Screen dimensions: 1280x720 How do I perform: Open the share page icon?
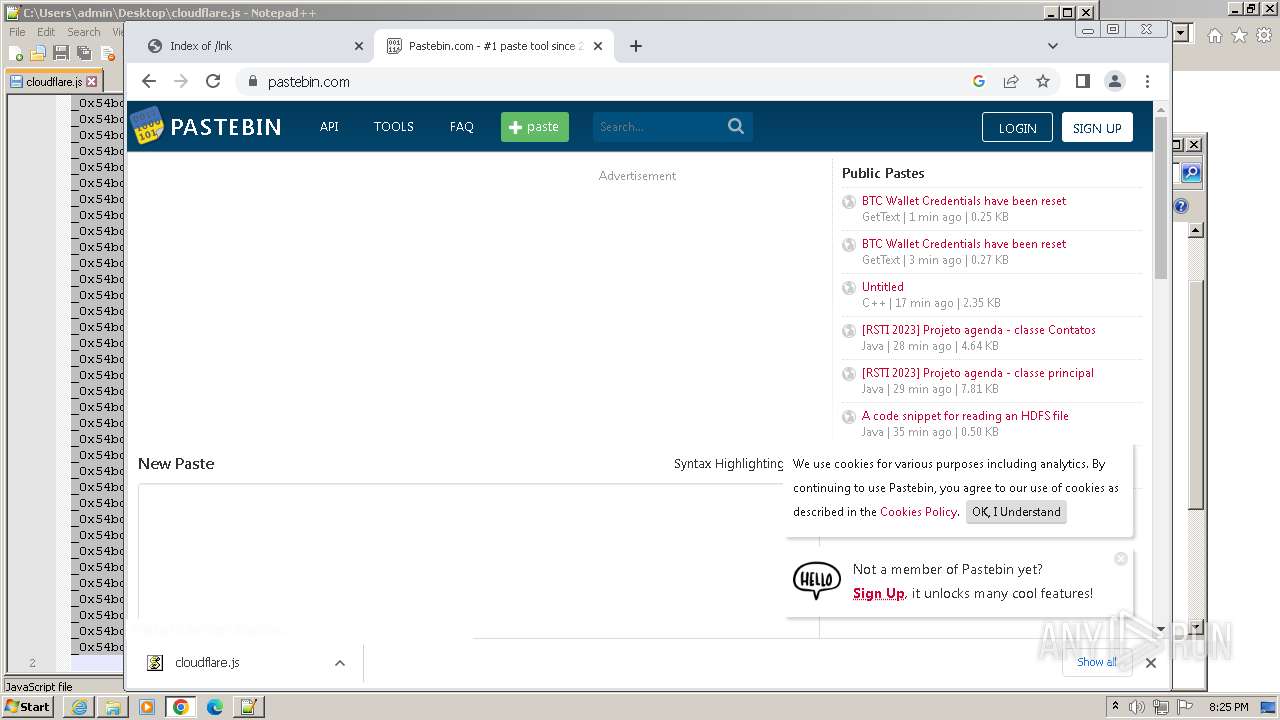pos(1011,81)
